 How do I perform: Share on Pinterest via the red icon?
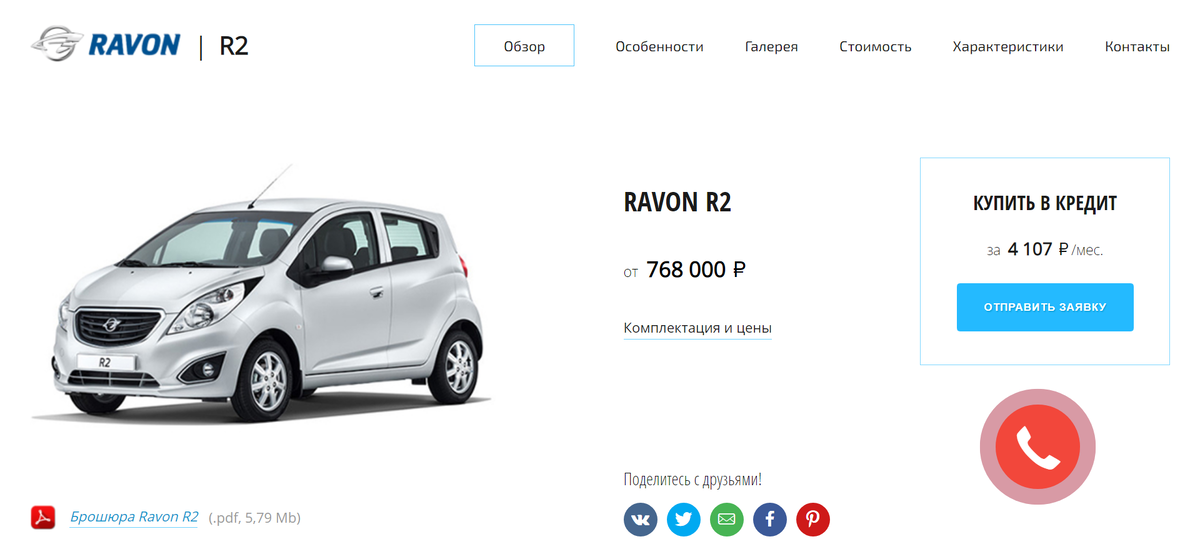pos(813,519)
